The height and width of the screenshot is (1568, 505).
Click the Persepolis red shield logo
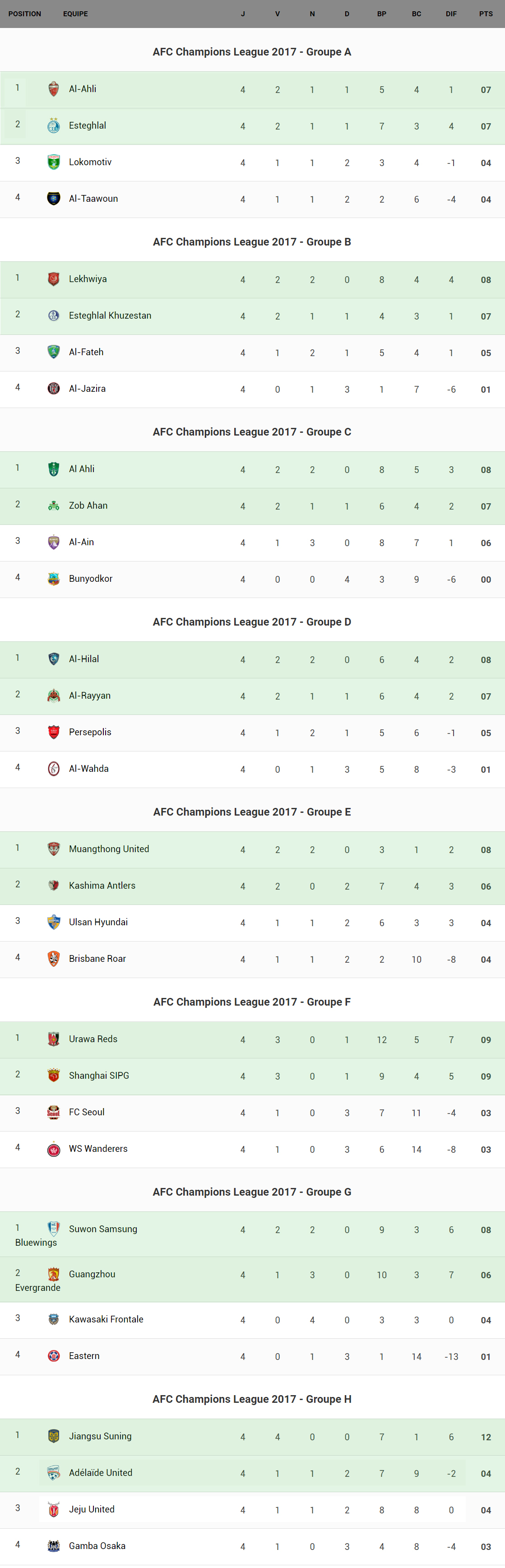pyautogui.click(x=54, y=732)
